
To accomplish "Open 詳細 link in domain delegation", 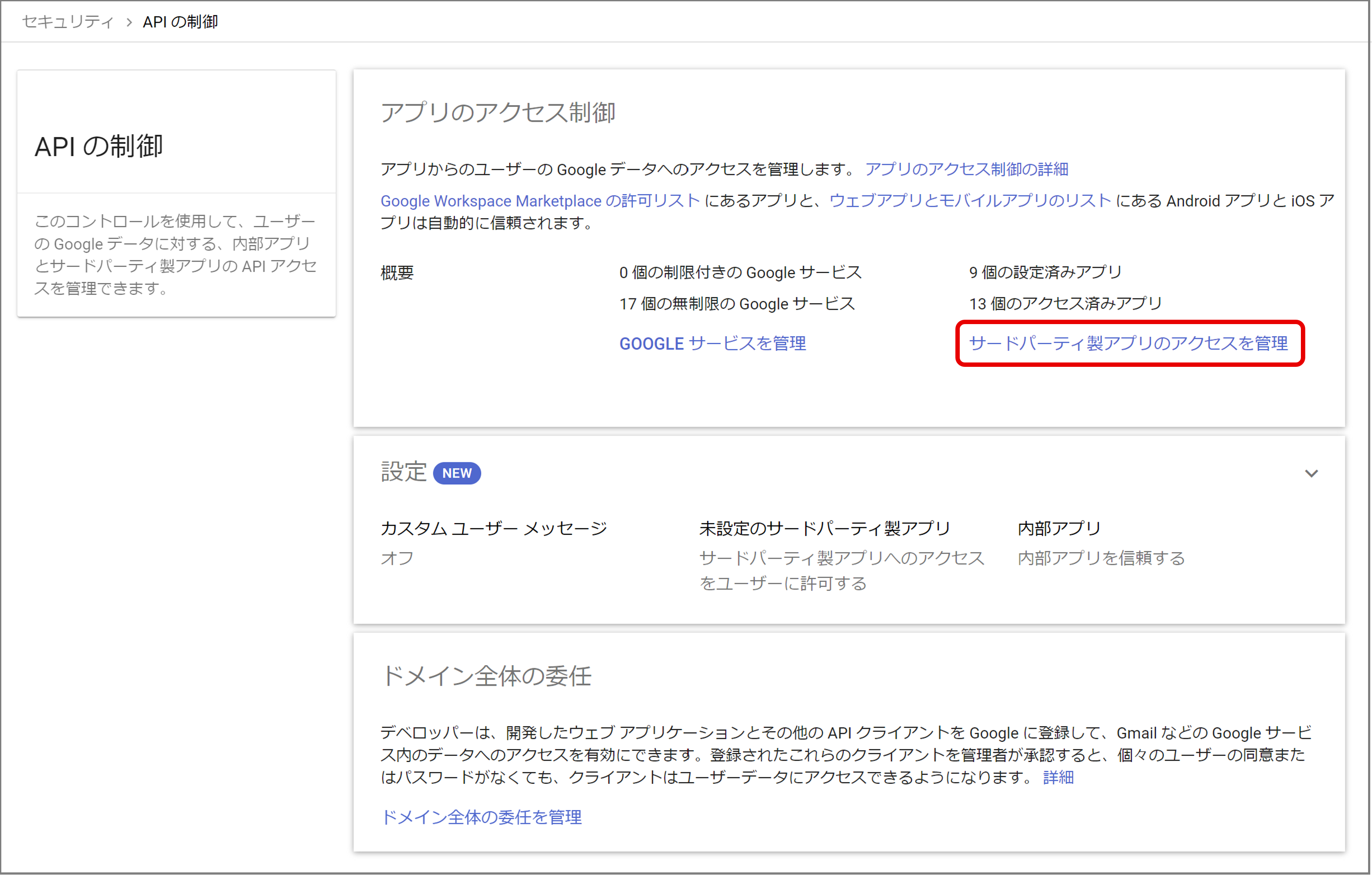I will click(1058, 778).
